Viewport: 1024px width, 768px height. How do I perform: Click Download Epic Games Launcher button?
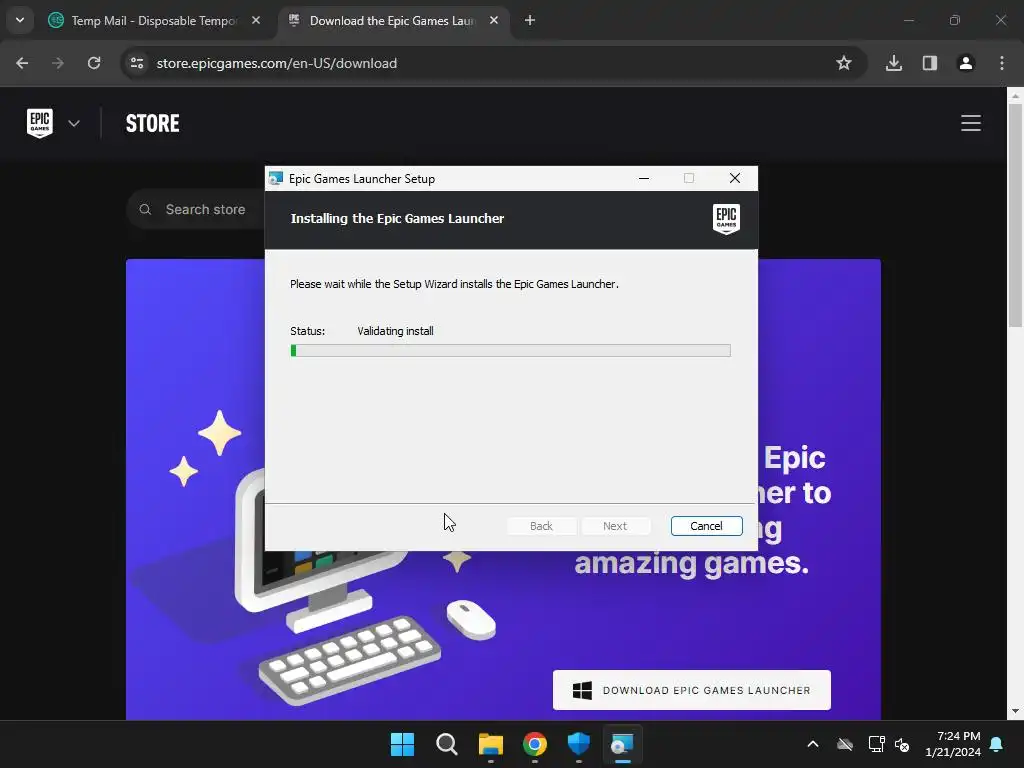(x=692, y=690)
